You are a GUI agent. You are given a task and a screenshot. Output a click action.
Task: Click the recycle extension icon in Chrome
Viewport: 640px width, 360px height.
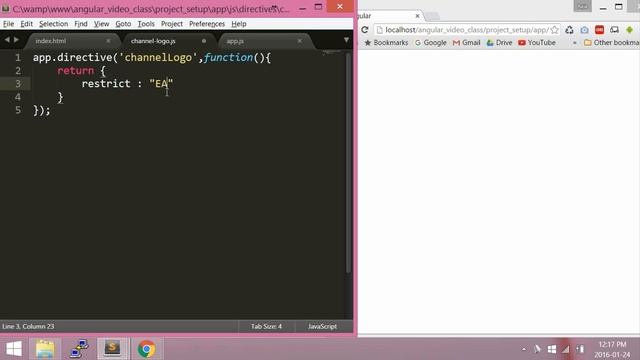(569, 30)
